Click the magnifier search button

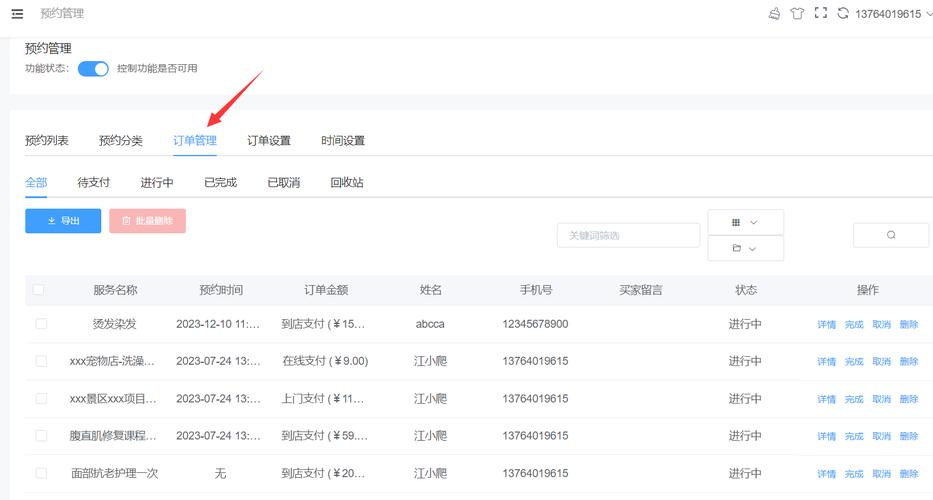pos(891,235)
